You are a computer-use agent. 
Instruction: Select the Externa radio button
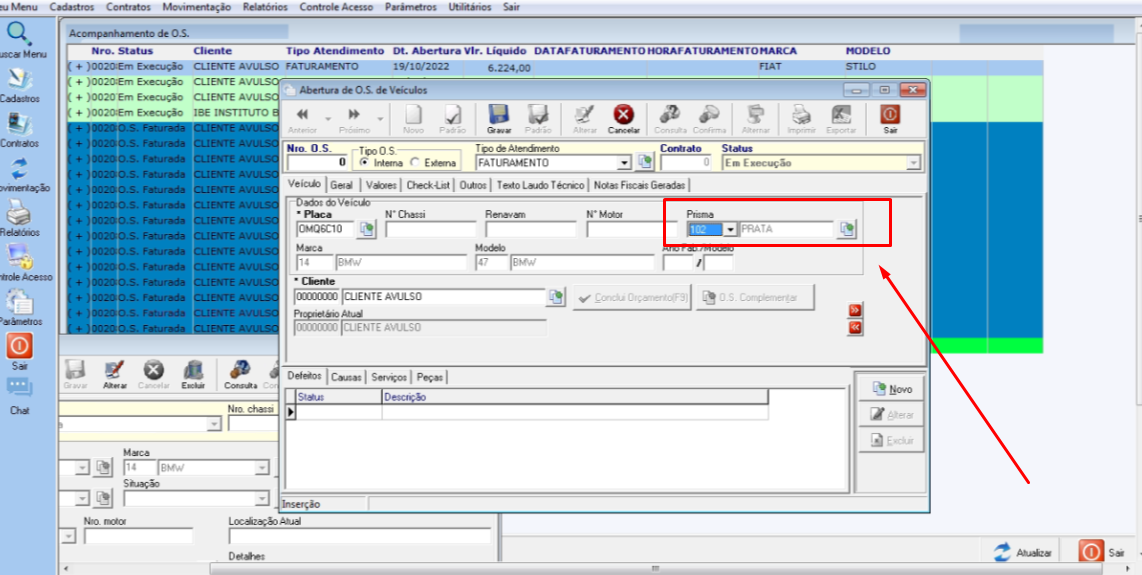click(415, 163)
